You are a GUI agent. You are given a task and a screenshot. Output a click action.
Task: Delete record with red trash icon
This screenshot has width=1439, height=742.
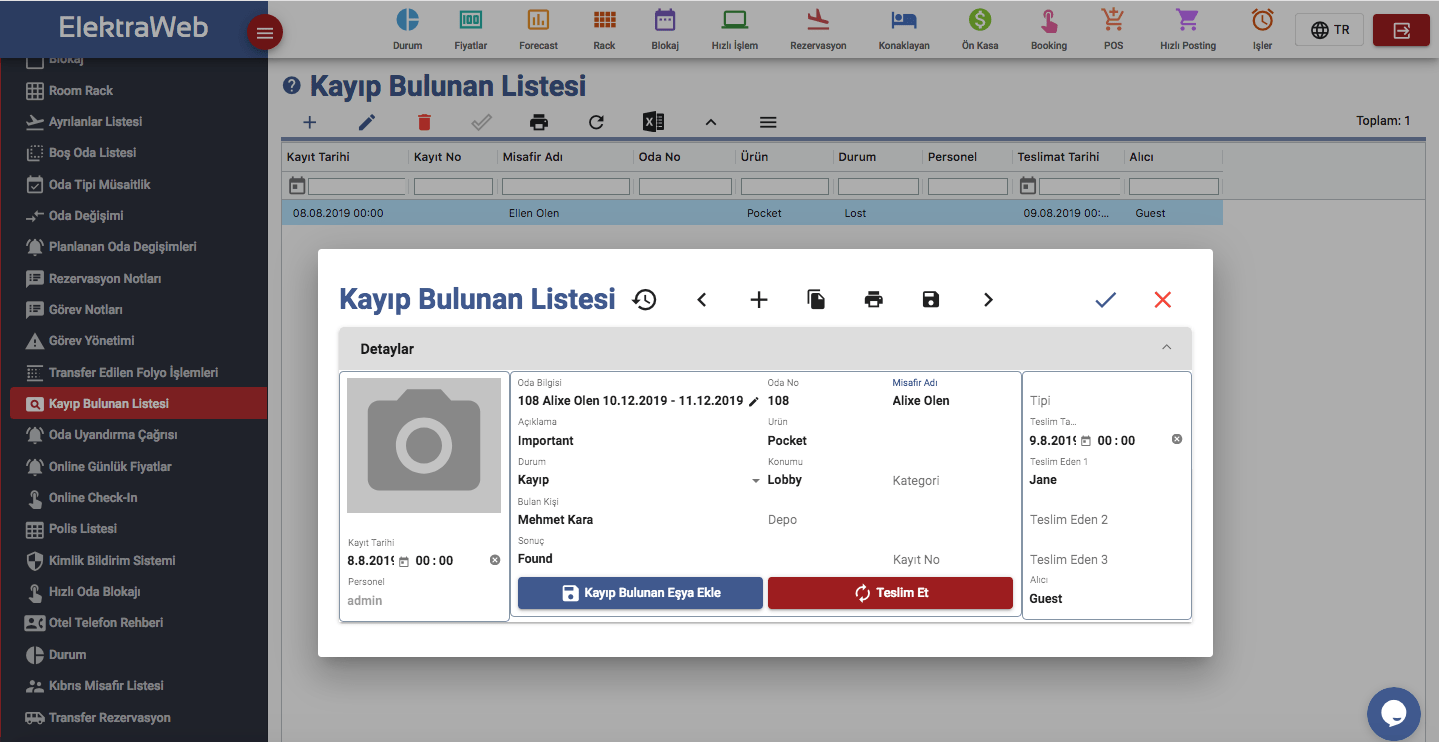(424, 122)
